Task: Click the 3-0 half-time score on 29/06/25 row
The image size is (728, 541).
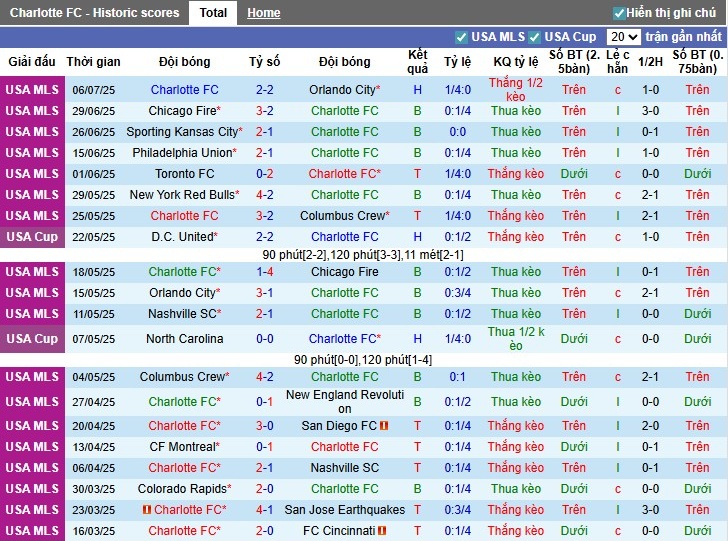Action: click(x=650, y=111)
